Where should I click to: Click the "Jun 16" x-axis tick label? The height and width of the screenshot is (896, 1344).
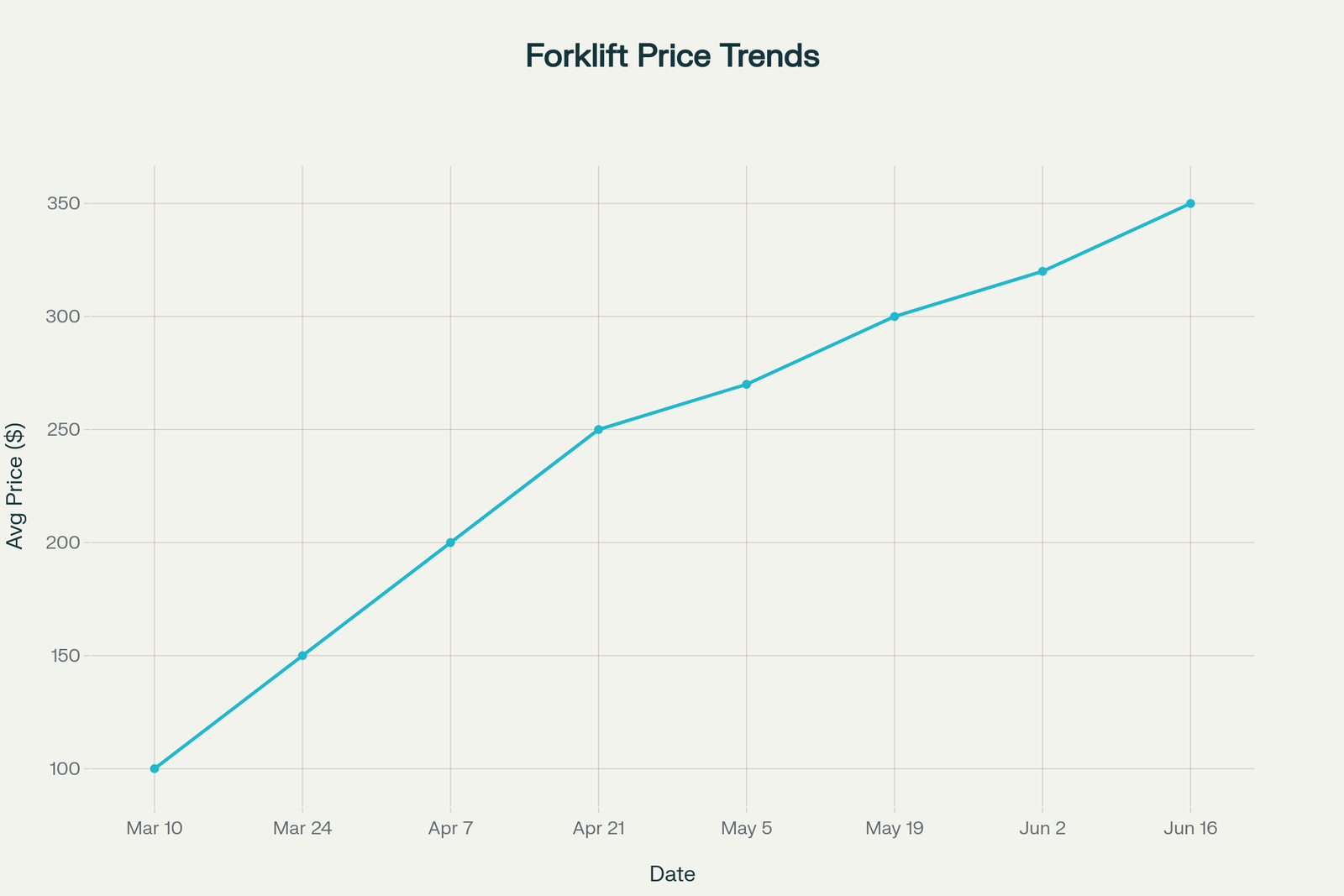pyautogui.click(x=1190, y=829)
